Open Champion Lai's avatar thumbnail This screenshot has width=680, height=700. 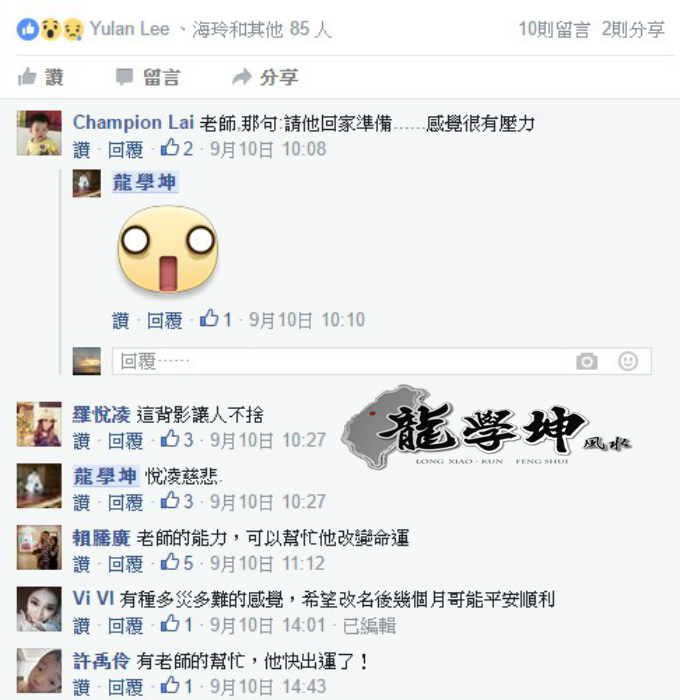coord(39,133)
